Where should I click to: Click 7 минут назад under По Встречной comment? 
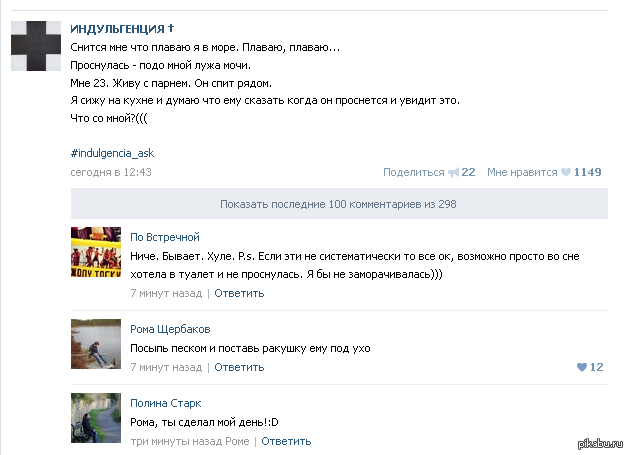point(166,293)
